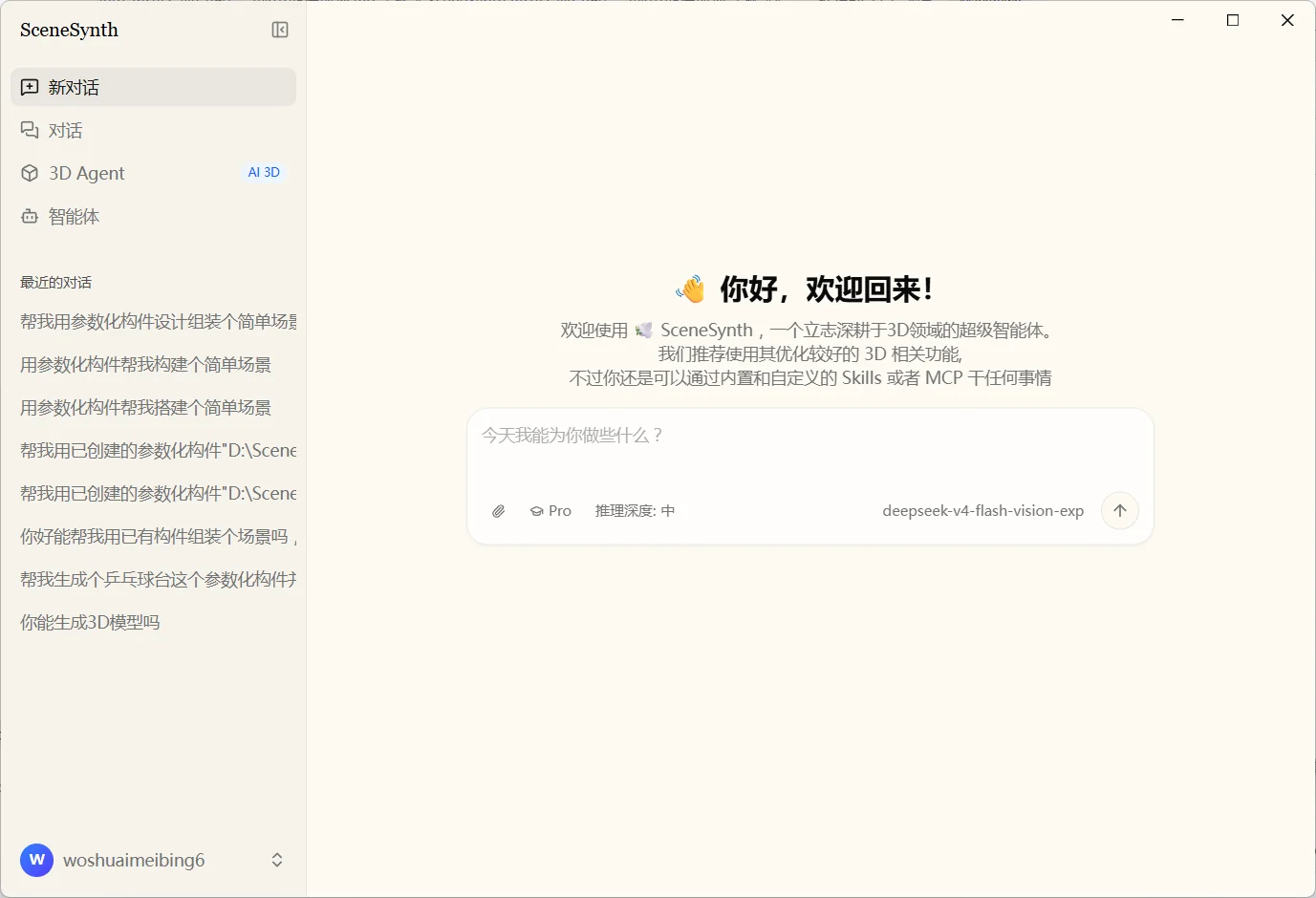Click the 3D Agent cube icon

(30, 173)
